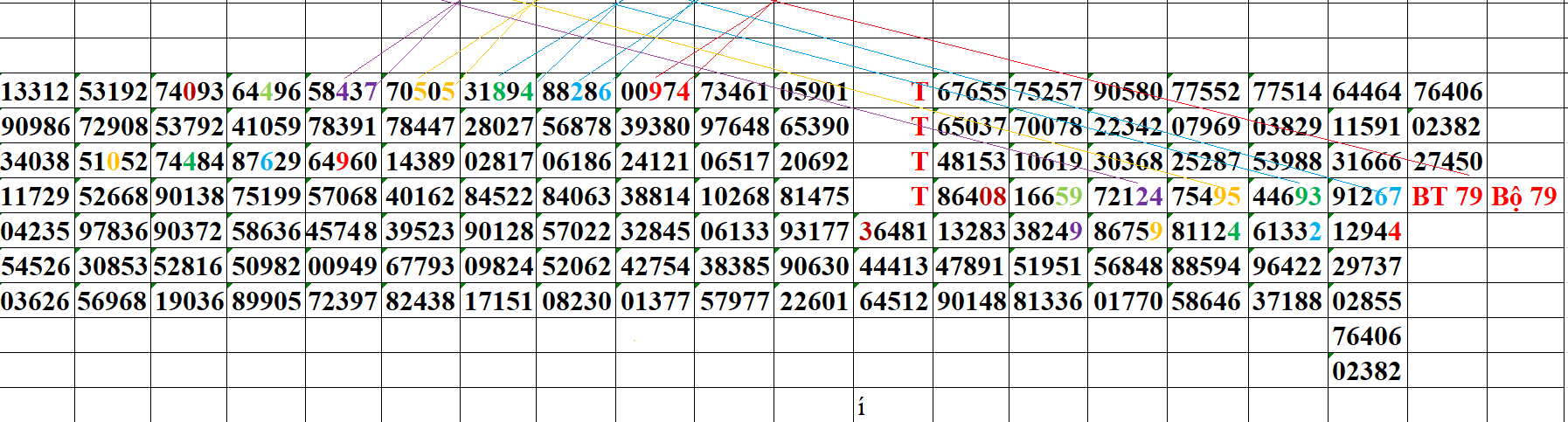This screenshot has height=422, width=1568.
Task: Click the red text cell BT 79
Action: tap(1447, 197)
